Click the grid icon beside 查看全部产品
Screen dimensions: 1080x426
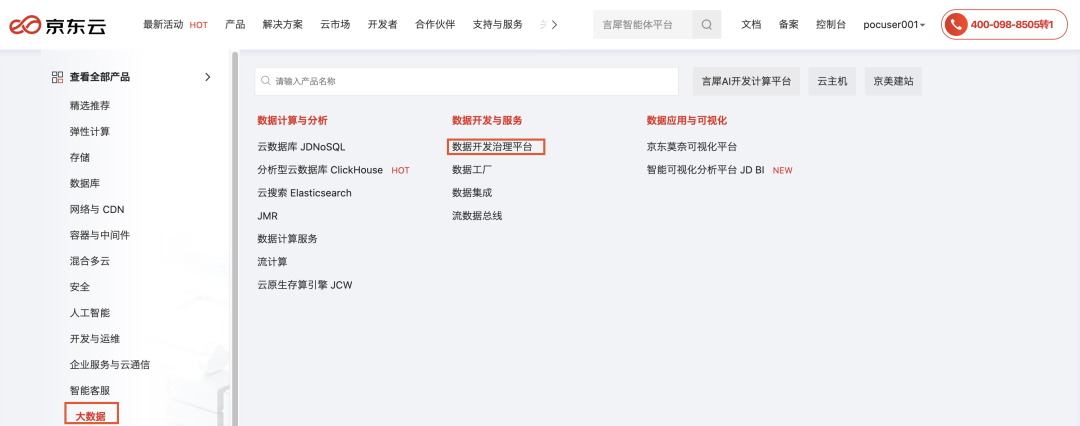tap(58, 77)
